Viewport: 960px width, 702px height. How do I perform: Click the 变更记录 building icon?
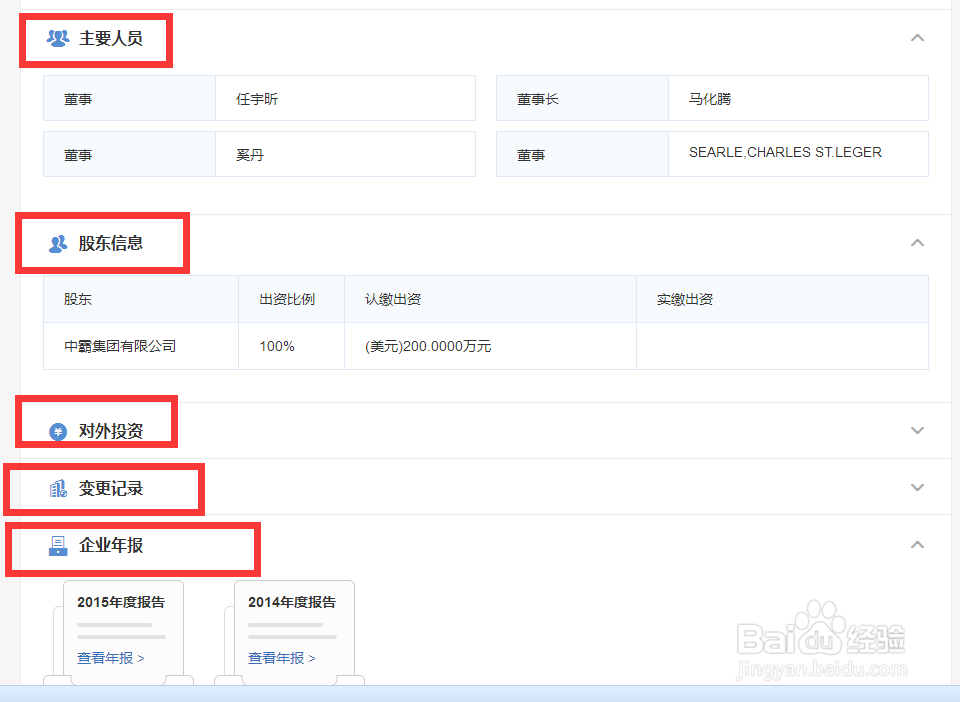(x=56, y=488)
